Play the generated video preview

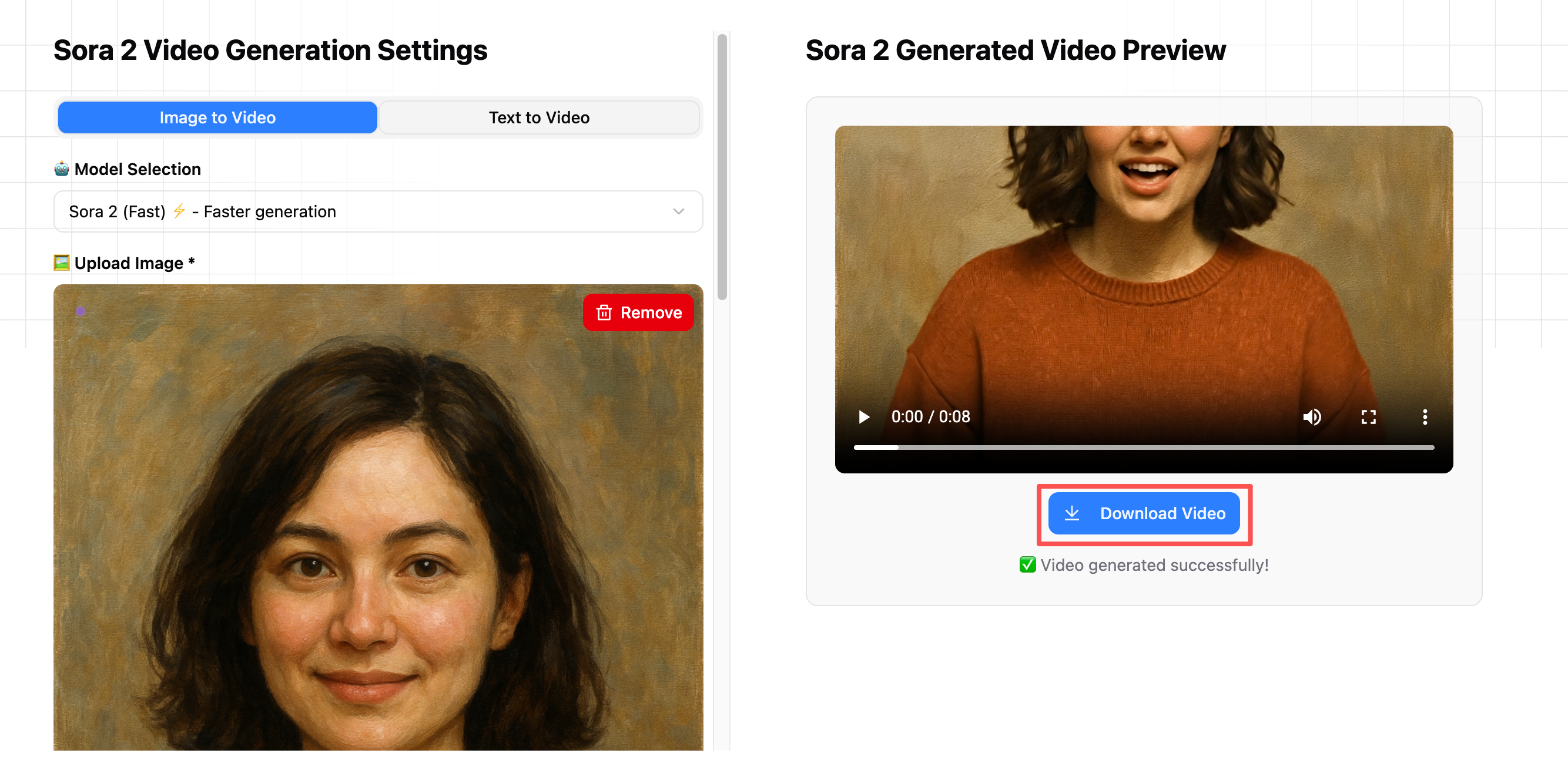tap(863, 417)
